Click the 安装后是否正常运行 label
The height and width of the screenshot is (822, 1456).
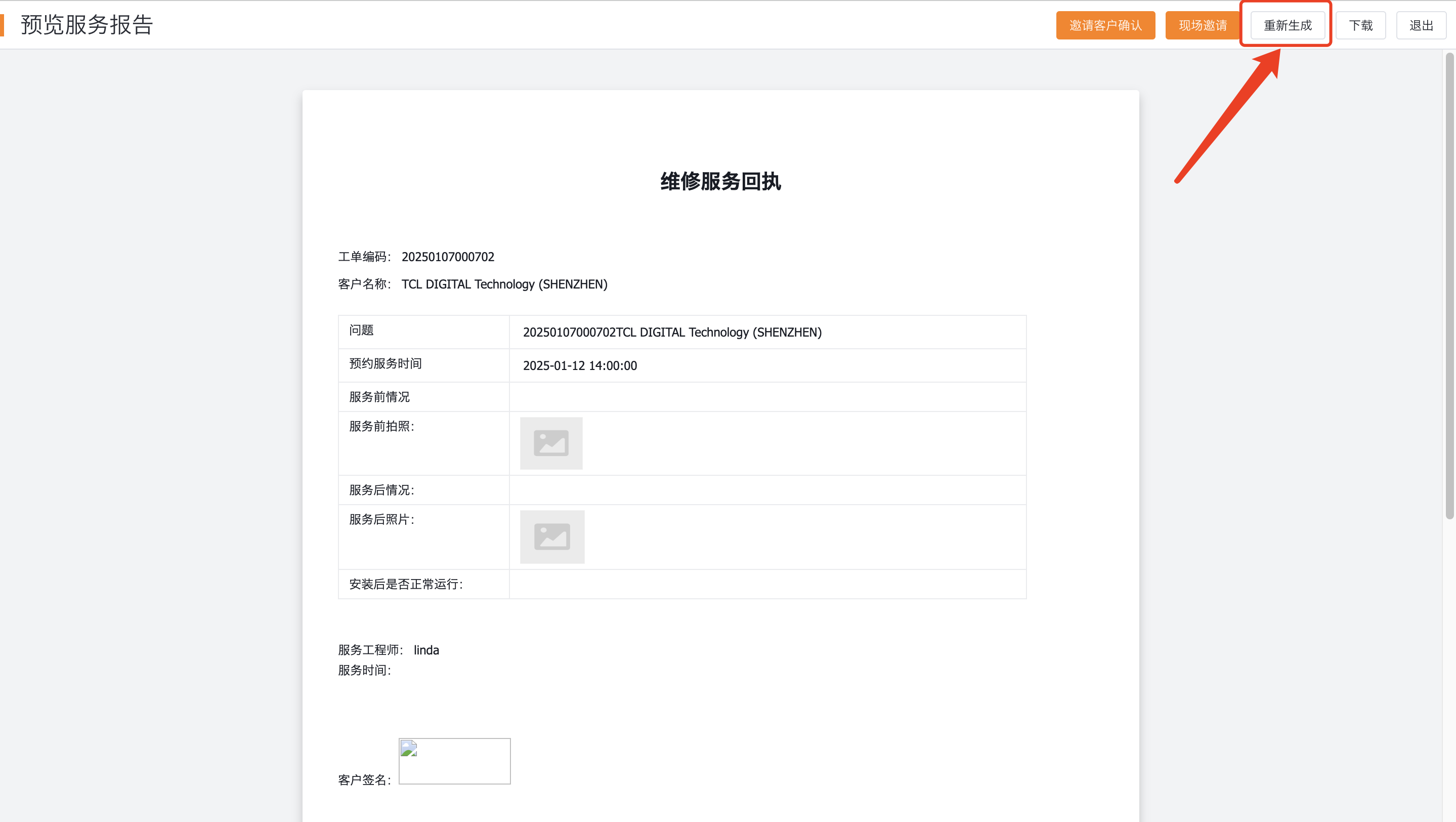click(406, 585)
